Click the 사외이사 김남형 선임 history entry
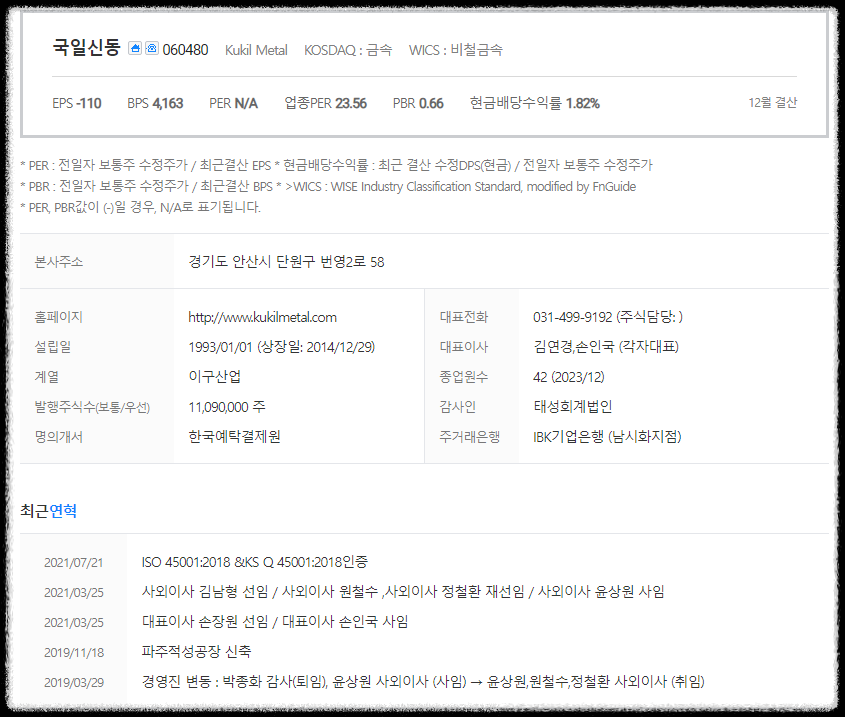 click(x=403, y=592)
